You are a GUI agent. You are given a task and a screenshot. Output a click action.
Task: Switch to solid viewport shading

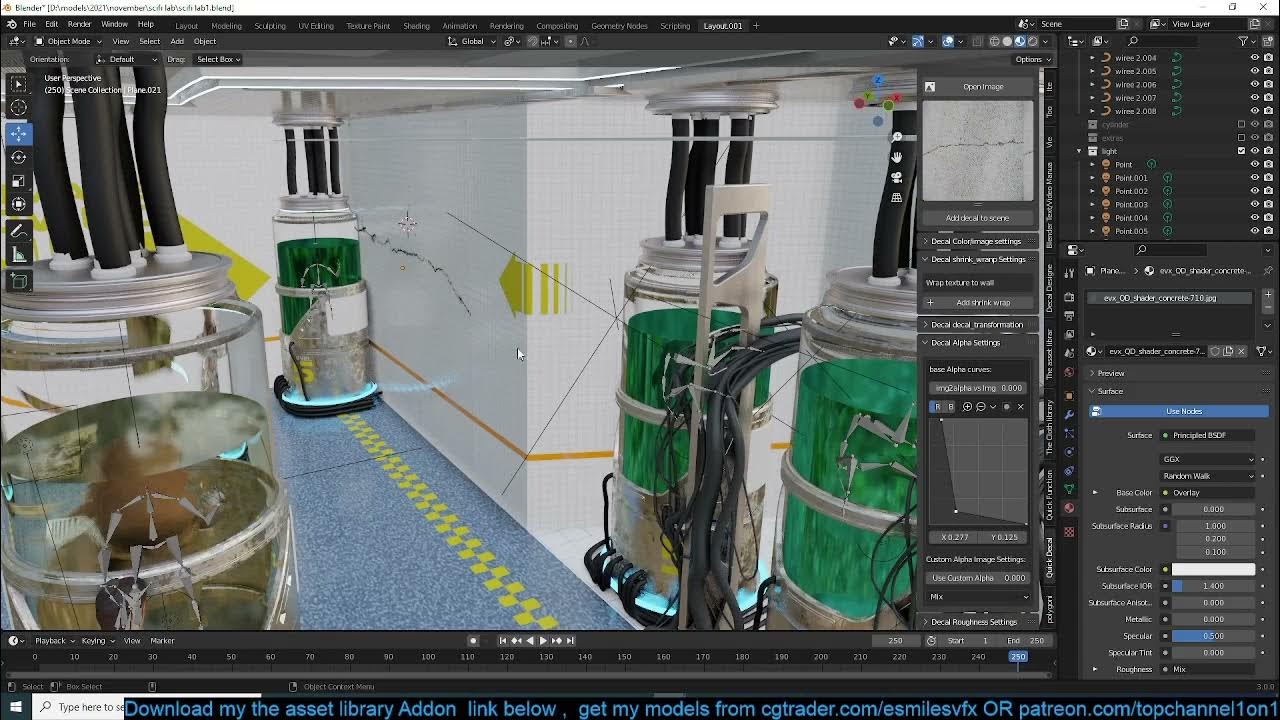coord(1007,41)
